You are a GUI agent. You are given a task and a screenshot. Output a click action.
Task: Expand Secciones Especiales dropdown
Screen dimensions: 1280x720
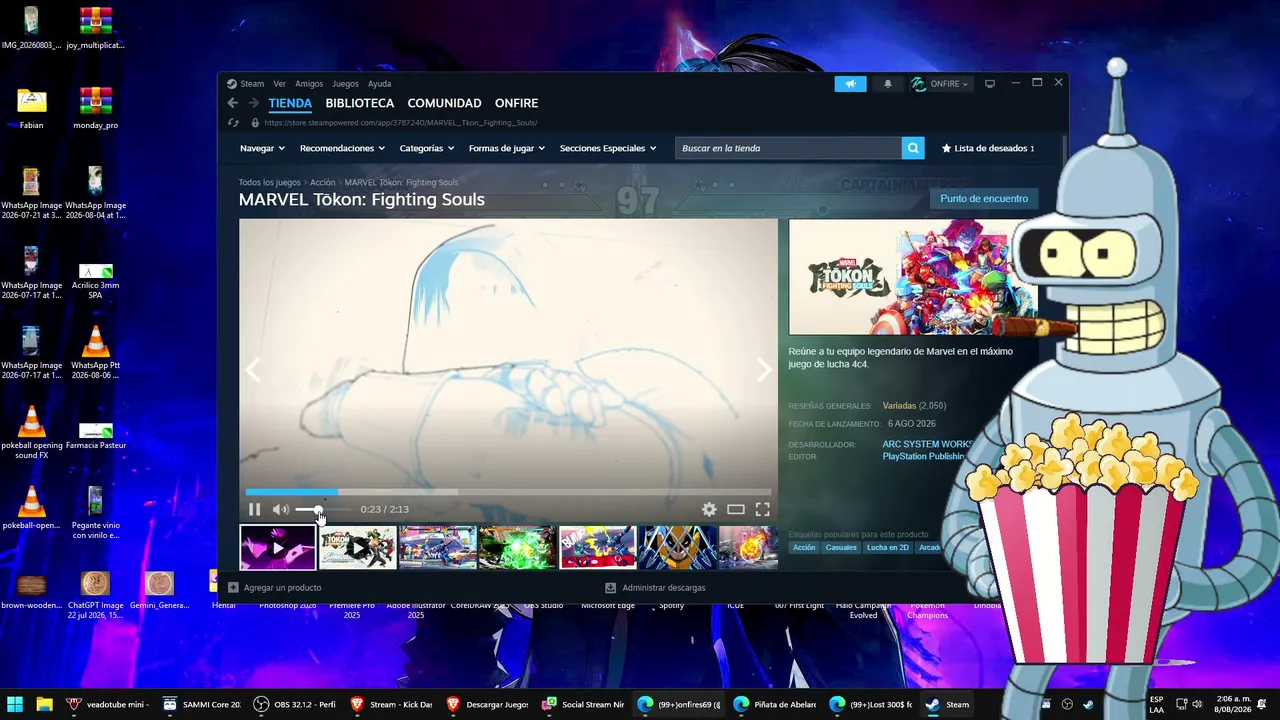[x=608, y=148]
